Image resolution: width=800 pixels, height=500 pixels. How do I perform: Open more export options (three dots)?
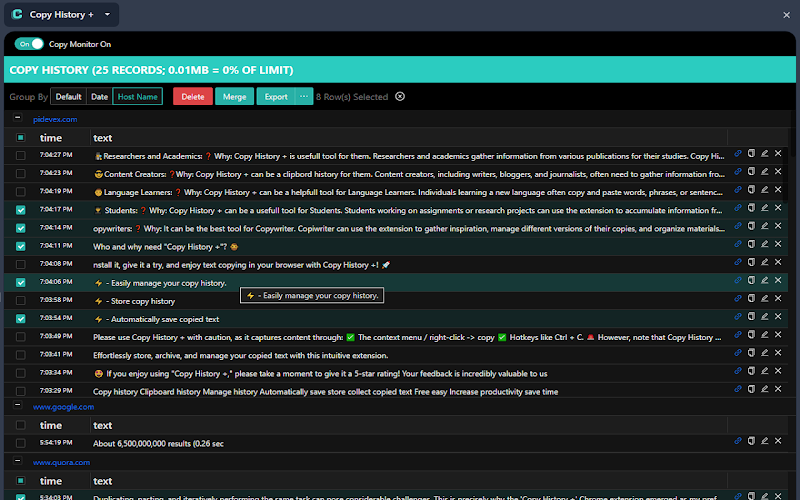tap(304, 96)
